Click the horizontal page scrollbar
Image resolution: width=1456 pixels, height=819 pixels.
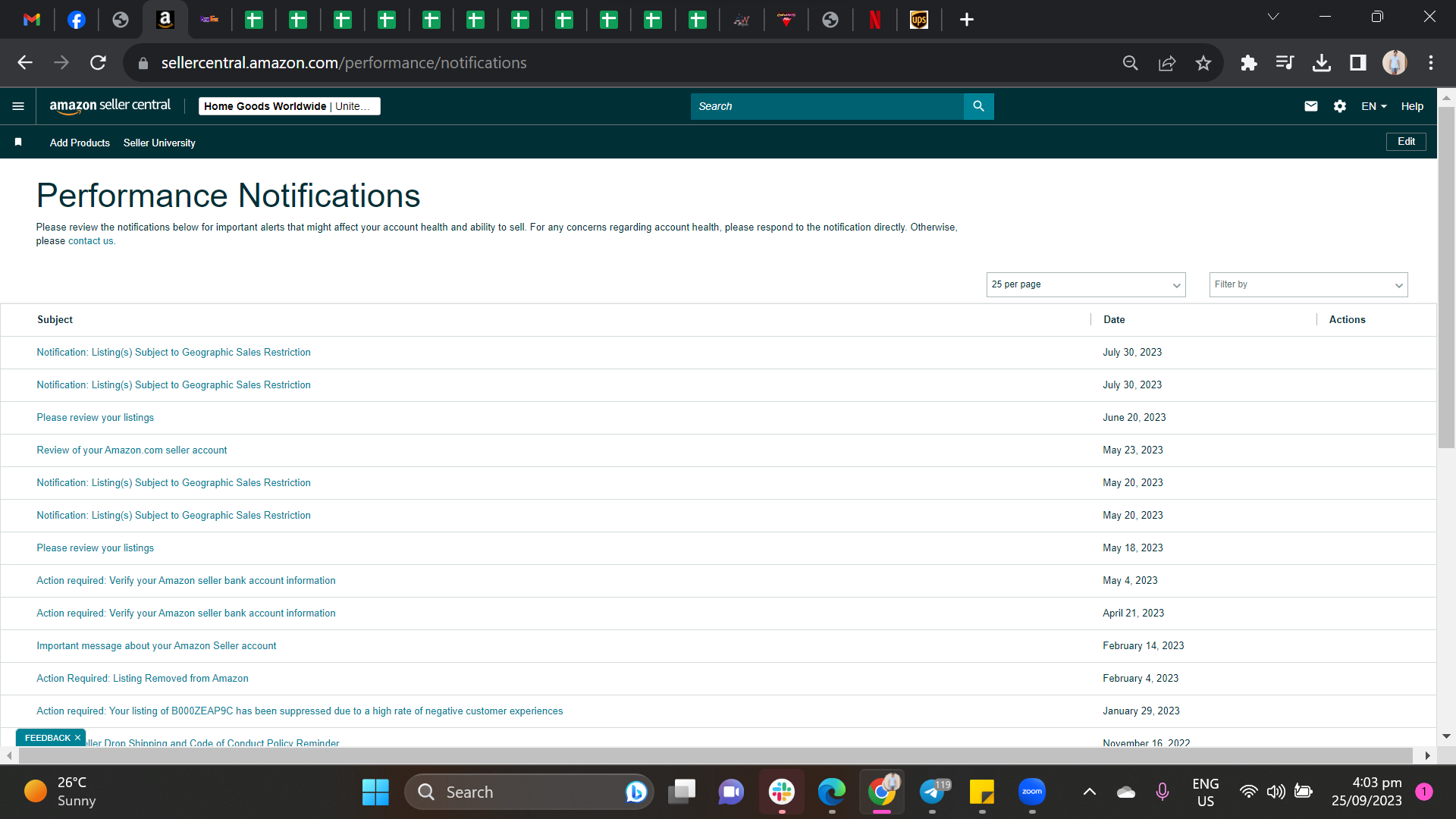pos(716,756)
